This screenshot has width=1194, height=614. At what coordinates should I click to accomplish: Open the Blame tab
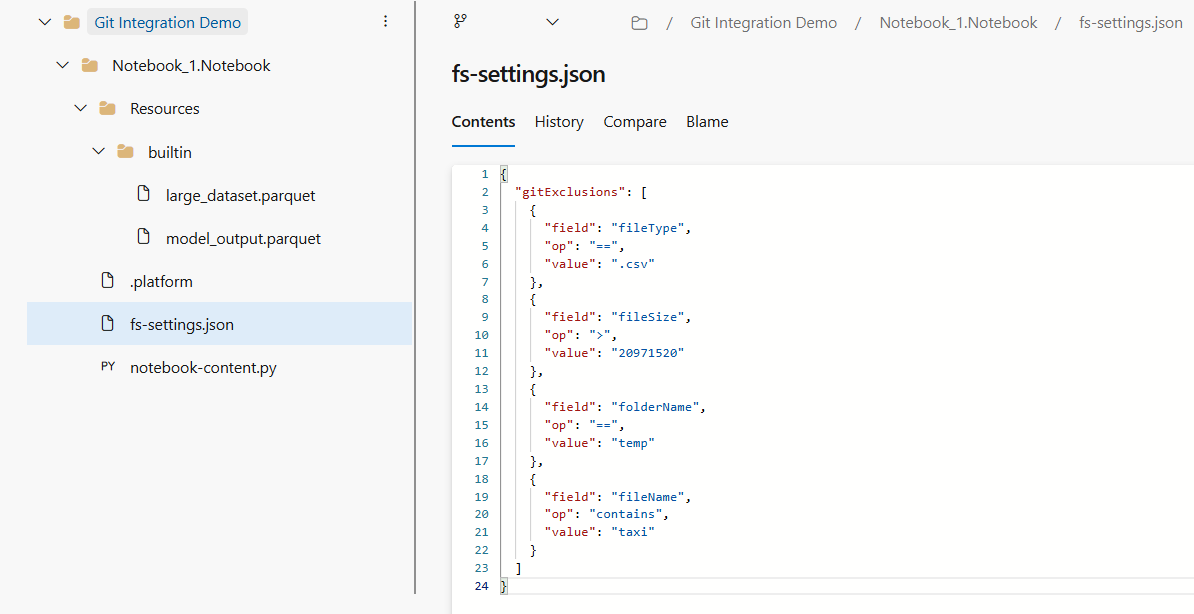tap(707, 122)
